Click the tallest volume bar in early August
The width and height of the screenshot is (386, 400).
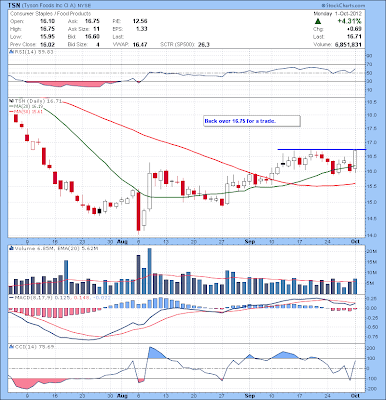pyautogui.click(x=149, y=271)
